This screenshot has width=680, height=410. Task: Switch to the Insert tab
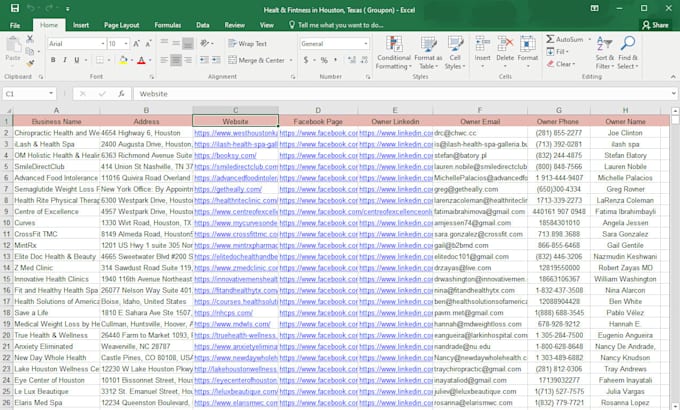tap(81, 25)
